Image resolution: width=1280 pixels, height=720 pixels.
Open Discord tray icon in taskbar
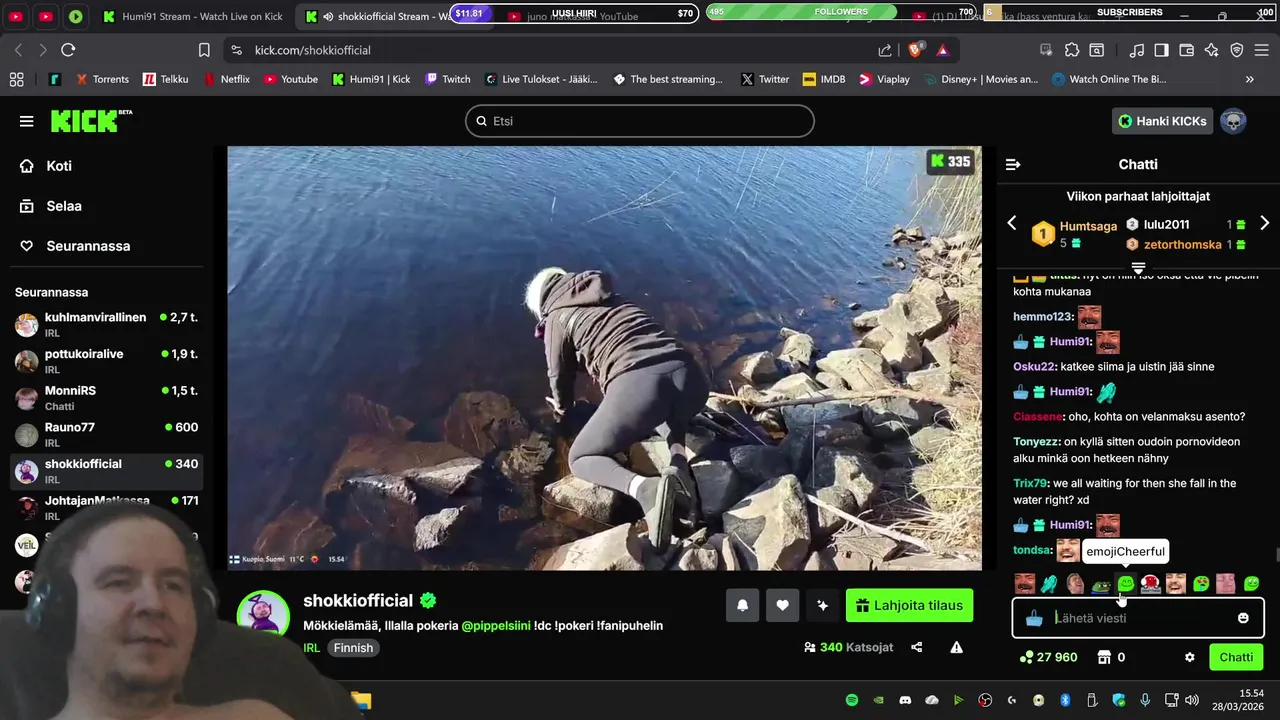[905, 700]
